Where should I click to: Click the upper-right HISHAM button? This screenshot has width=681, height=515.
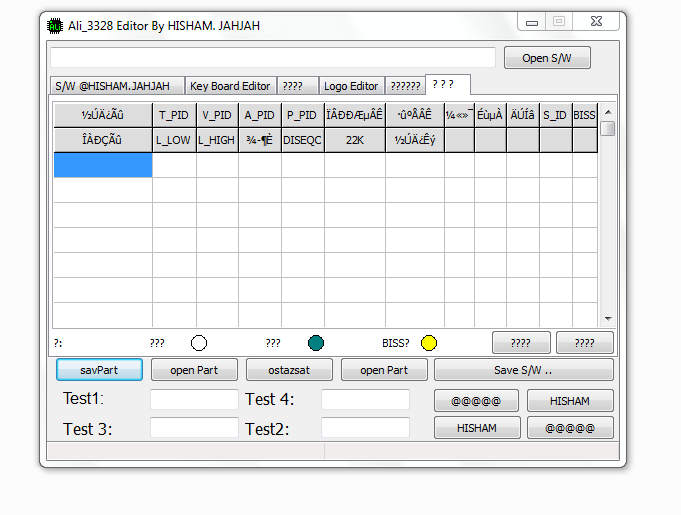570,401
